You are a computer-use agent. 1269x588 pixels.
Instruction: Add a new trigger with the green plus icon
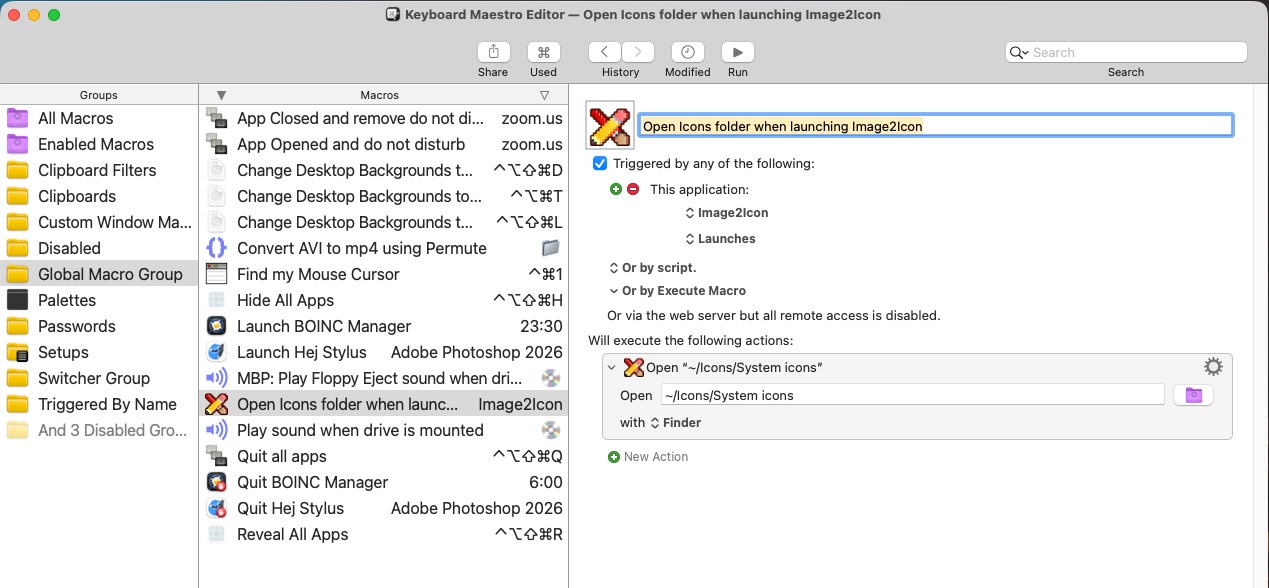pos(616,189)
